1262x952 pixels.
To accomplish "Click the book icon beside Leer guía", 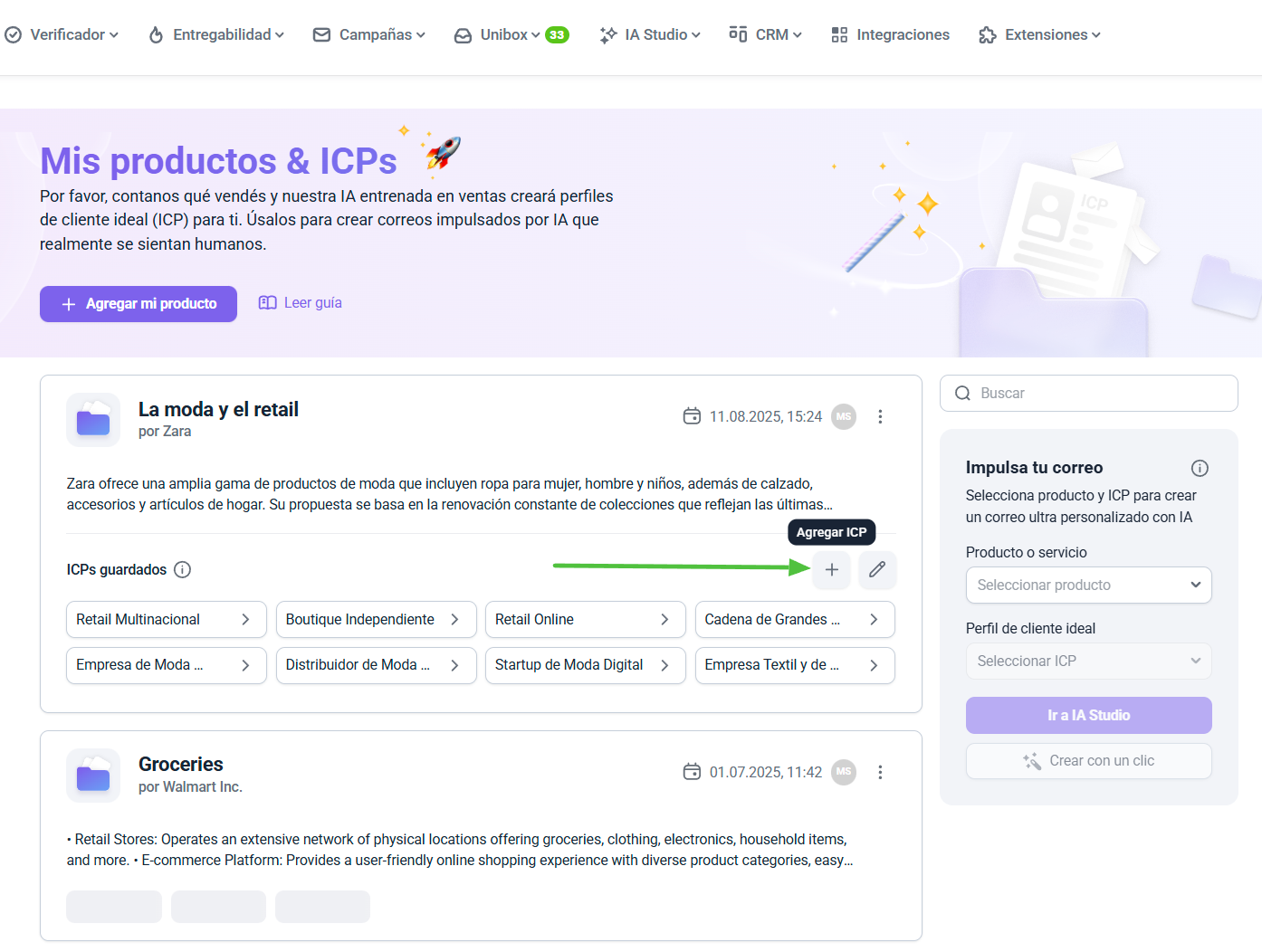I will (x=267, y=303).
